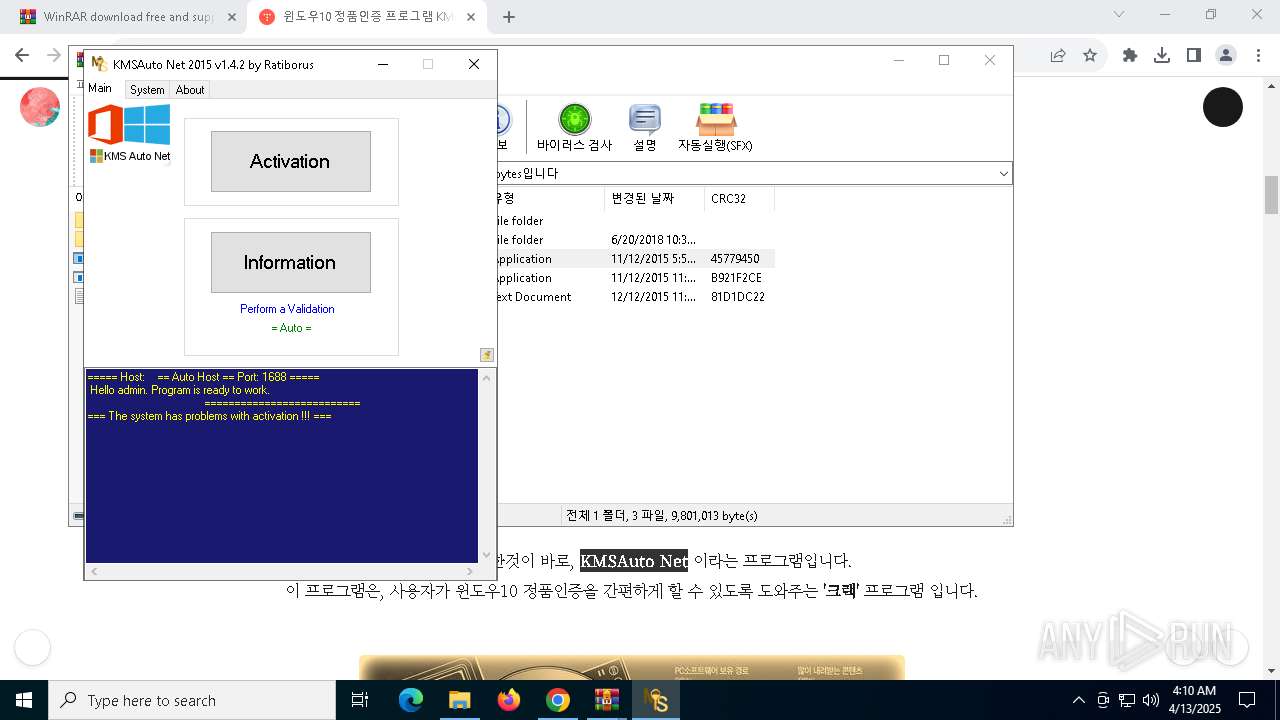Go back in the browser
Screen dimensions: 1280x720
click(x=22, y=56)
